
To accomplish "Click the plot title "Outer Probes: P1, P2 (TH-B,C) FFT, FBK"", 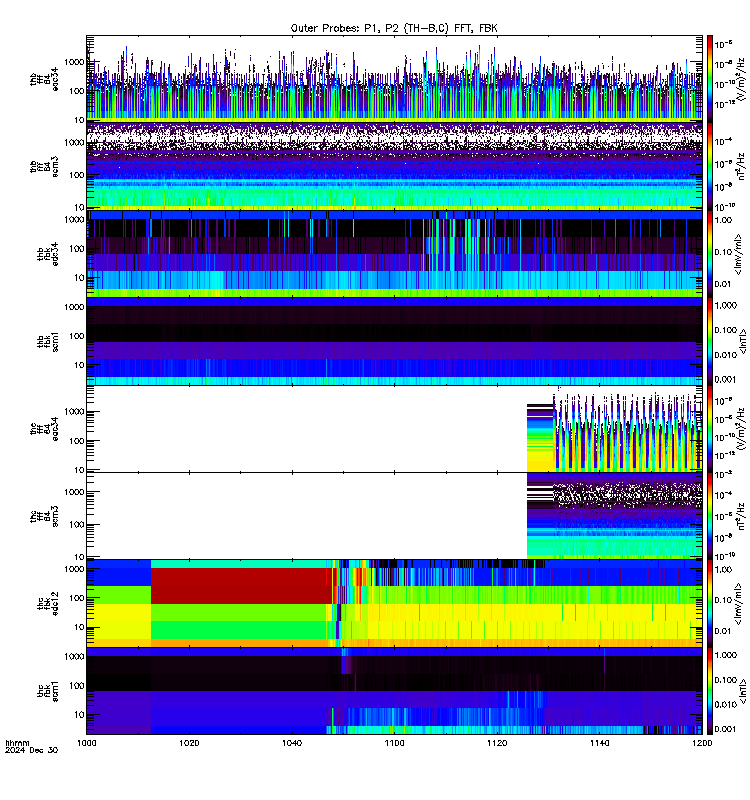I will (x=394, y=29).
